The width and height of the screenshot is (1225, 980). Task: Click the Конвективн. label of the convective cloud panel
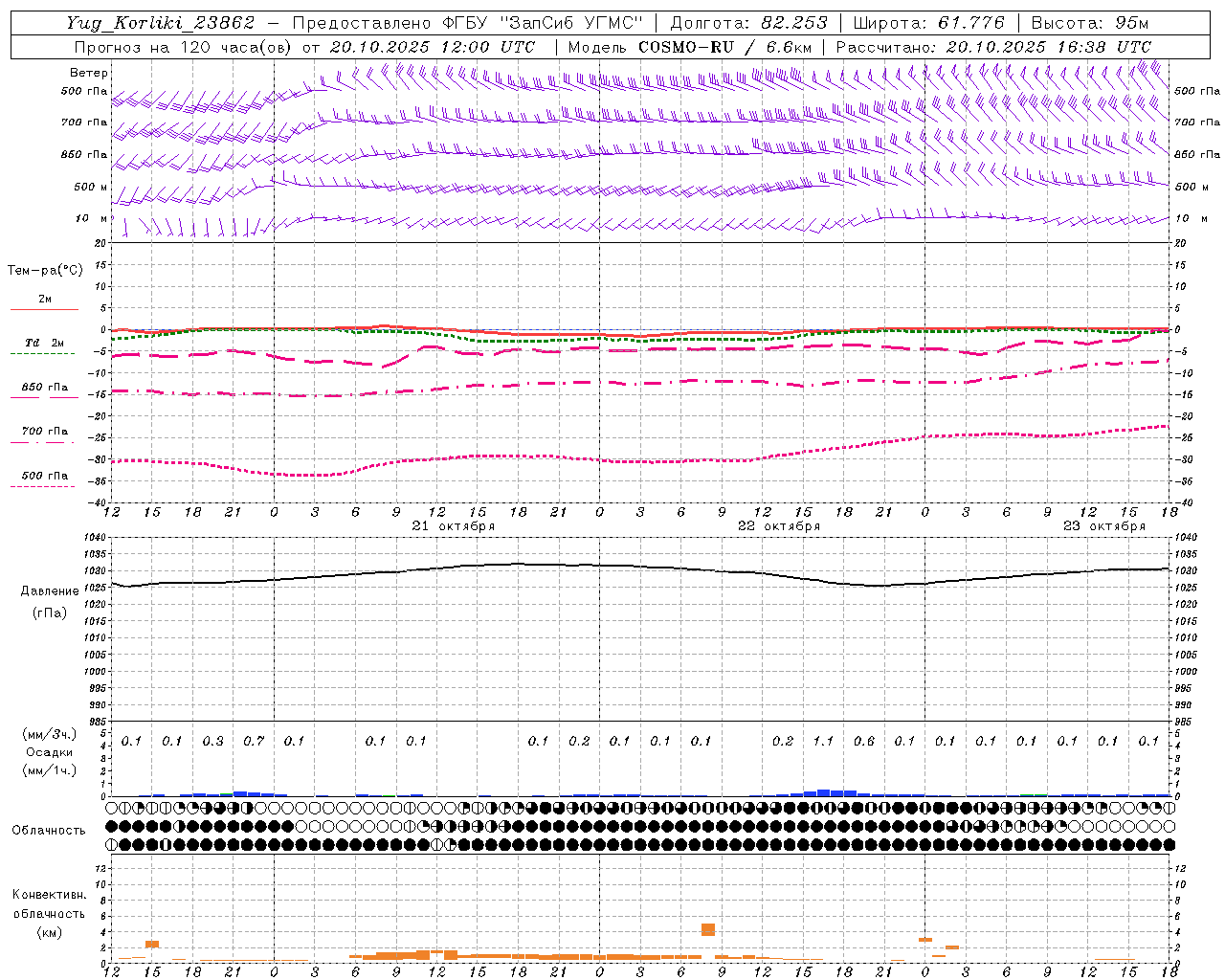click(50, 895)
